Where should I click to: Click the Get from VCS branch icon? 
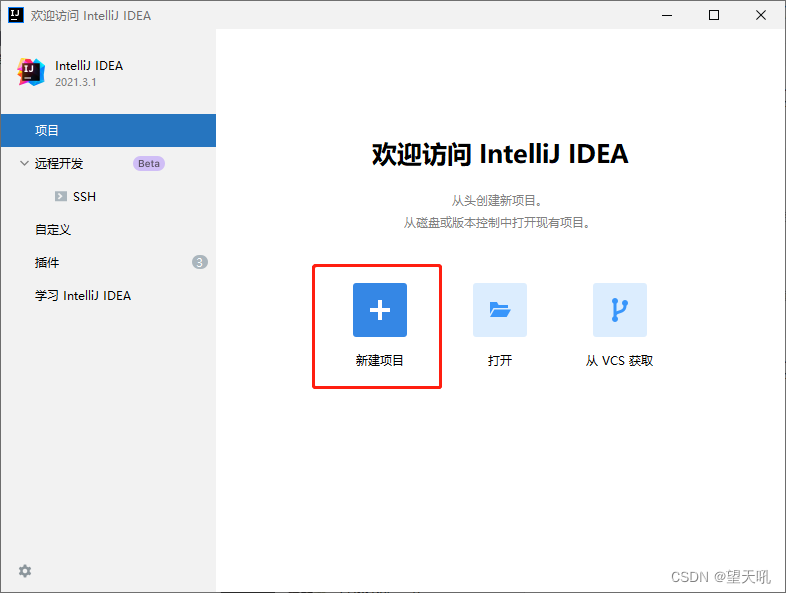tap(620, 310)
